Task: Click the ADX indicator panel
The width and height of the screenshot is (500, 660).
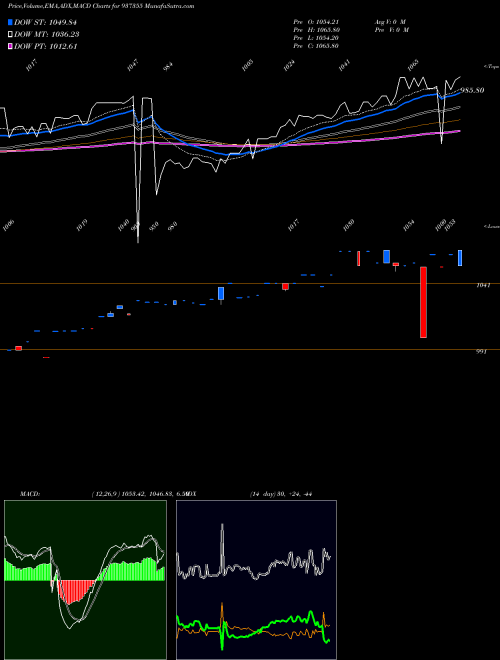Action: click(256, 580)
